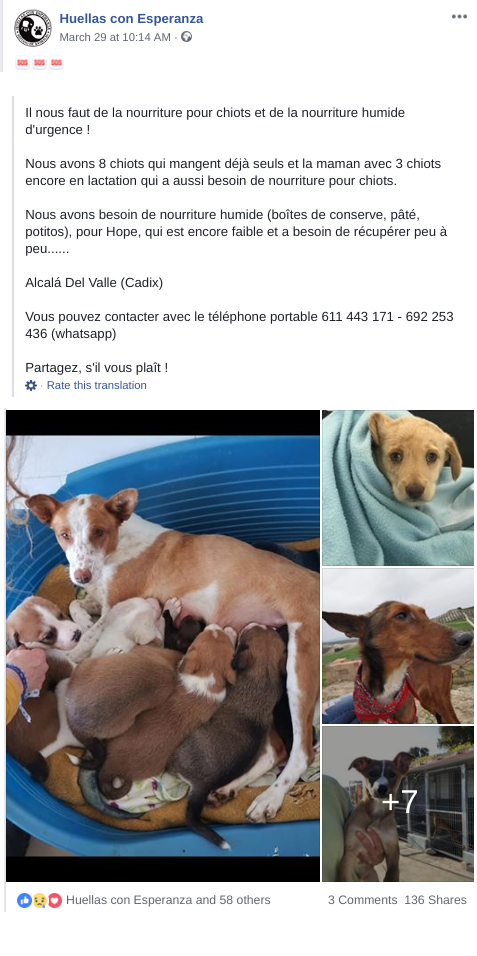Click the third SOS emoji
477x956 pixels.
coord(57,63)
